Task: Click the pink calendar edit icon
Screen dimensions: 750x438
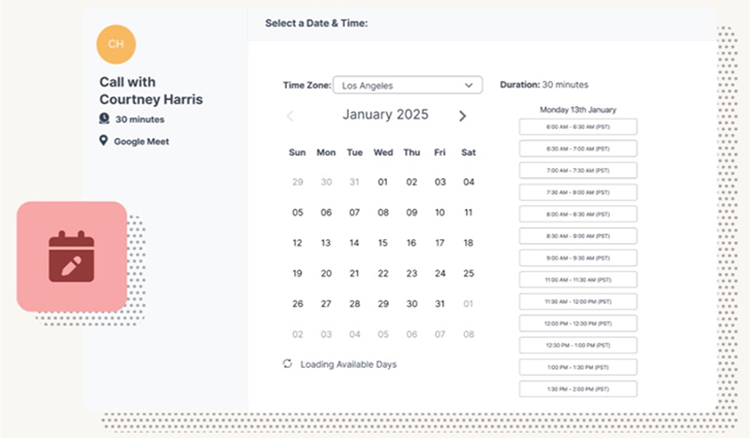Action: pos(71,257)
